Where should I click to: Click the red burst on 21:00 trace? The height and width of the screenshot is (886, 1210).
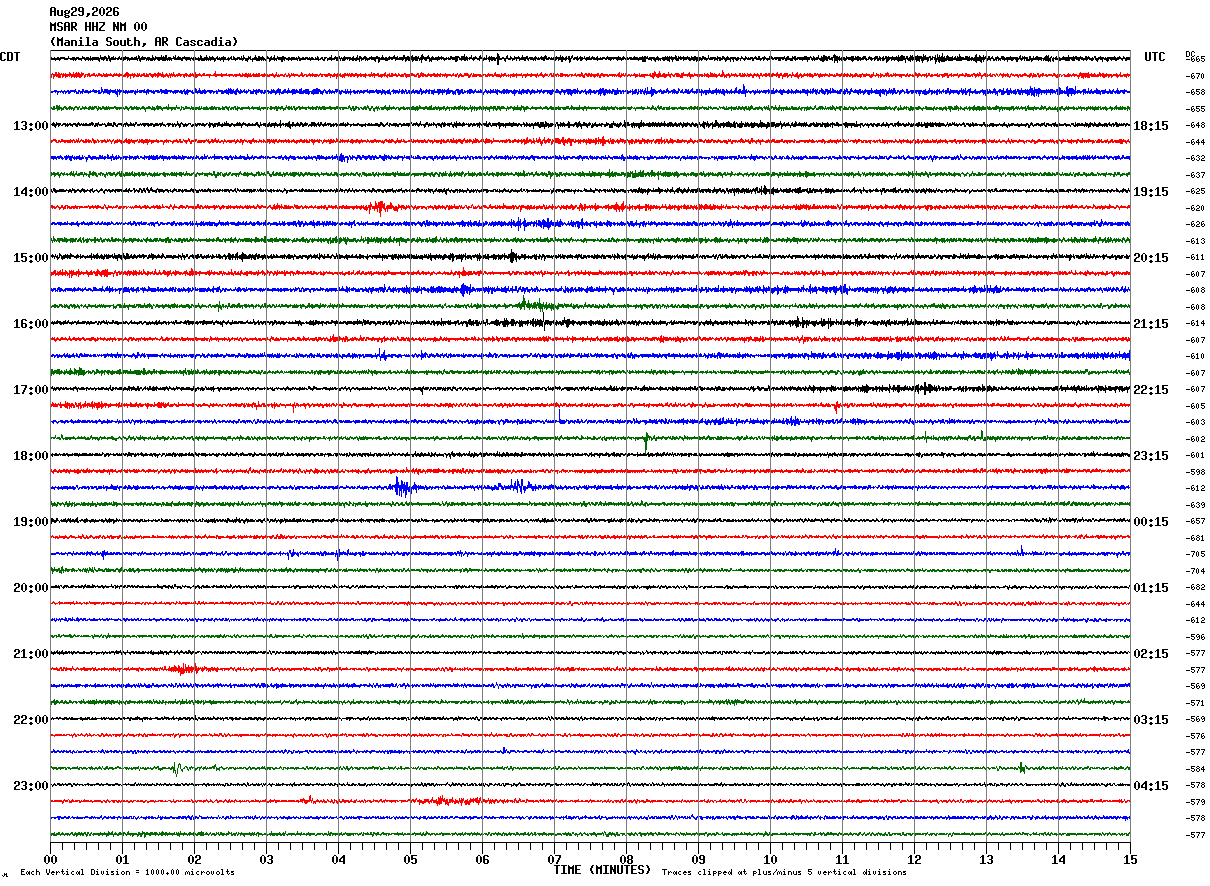click(x=184, y=669)
